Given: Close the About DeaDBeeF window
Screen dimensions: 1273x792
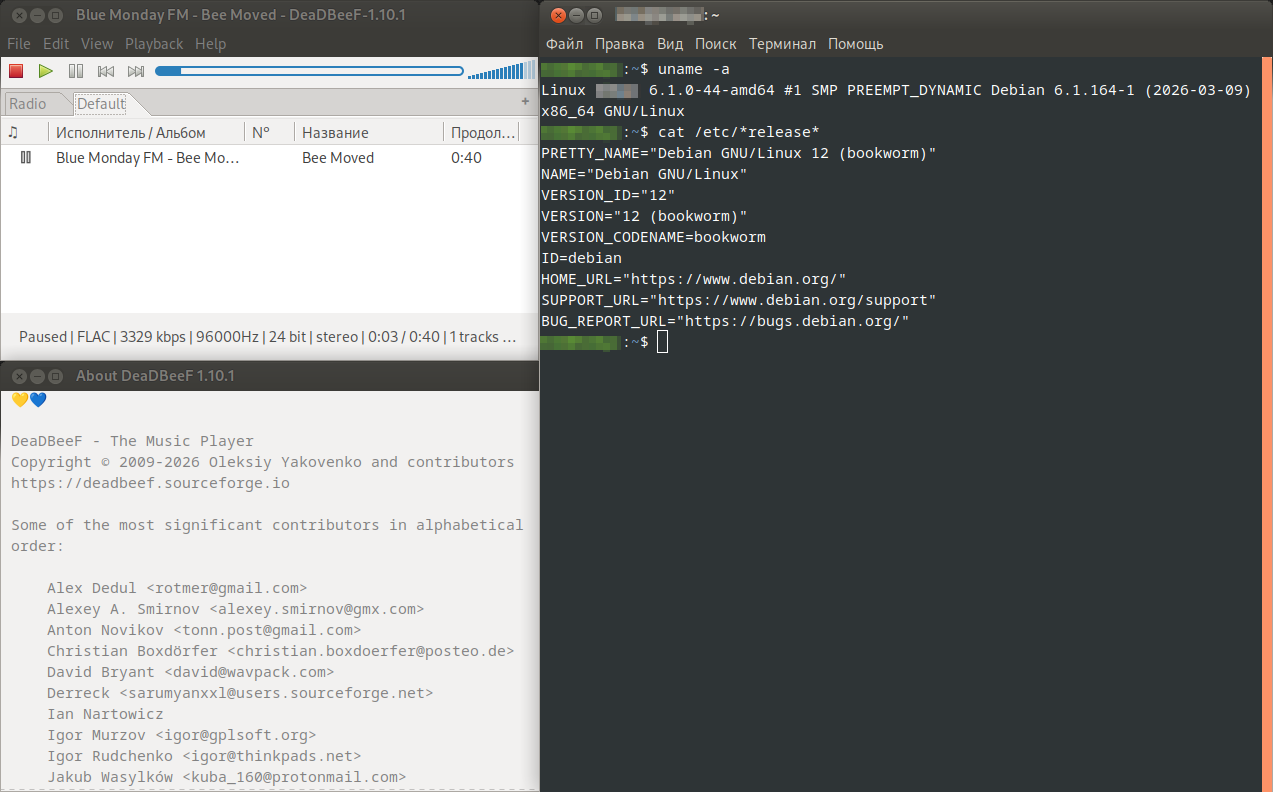Looking at the screenshot, I should pos(18,376).
